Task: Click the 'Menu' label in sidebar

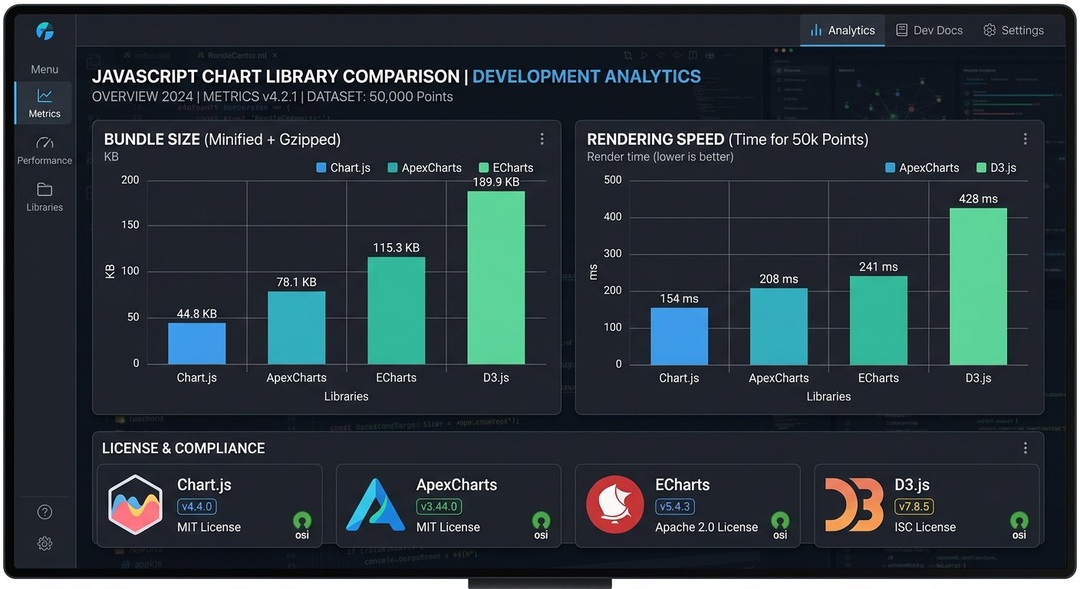Action: click(x=44, y=70)
